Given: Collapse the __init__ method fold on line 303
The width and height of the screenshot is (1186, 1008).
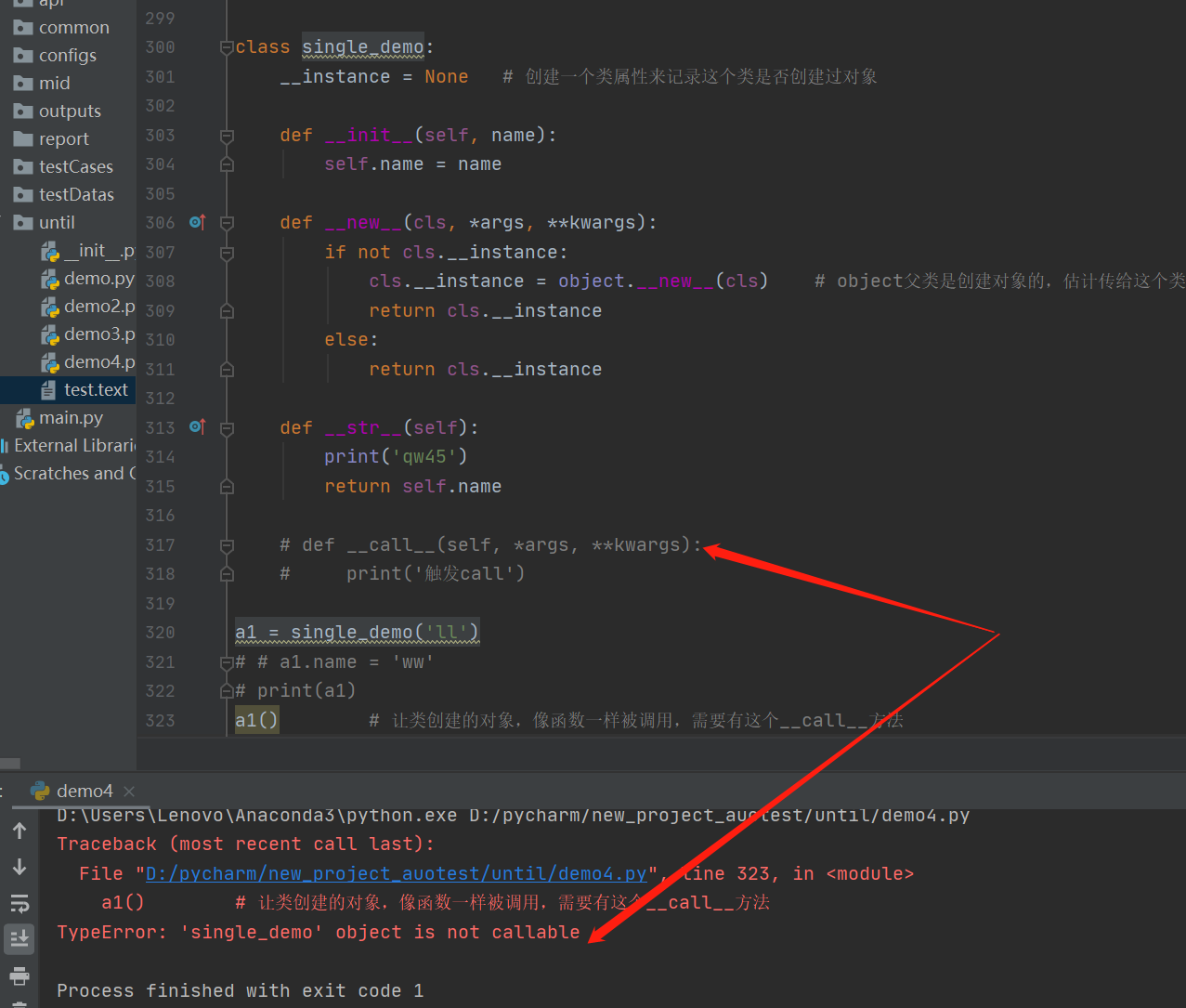Looking at the screenshot, I should pos(227,136).
